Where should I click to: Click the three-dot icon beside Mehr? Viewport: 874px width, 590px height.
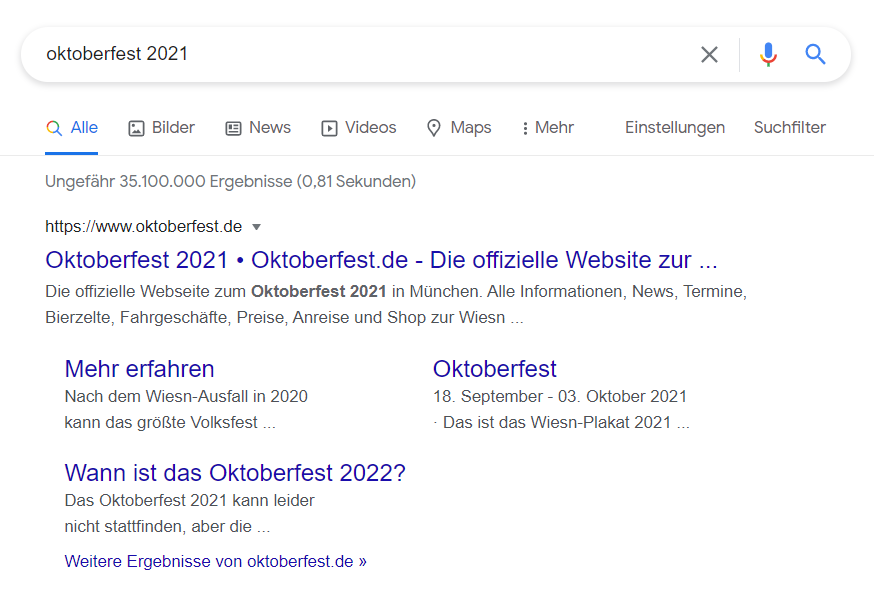tap(525, 129)
